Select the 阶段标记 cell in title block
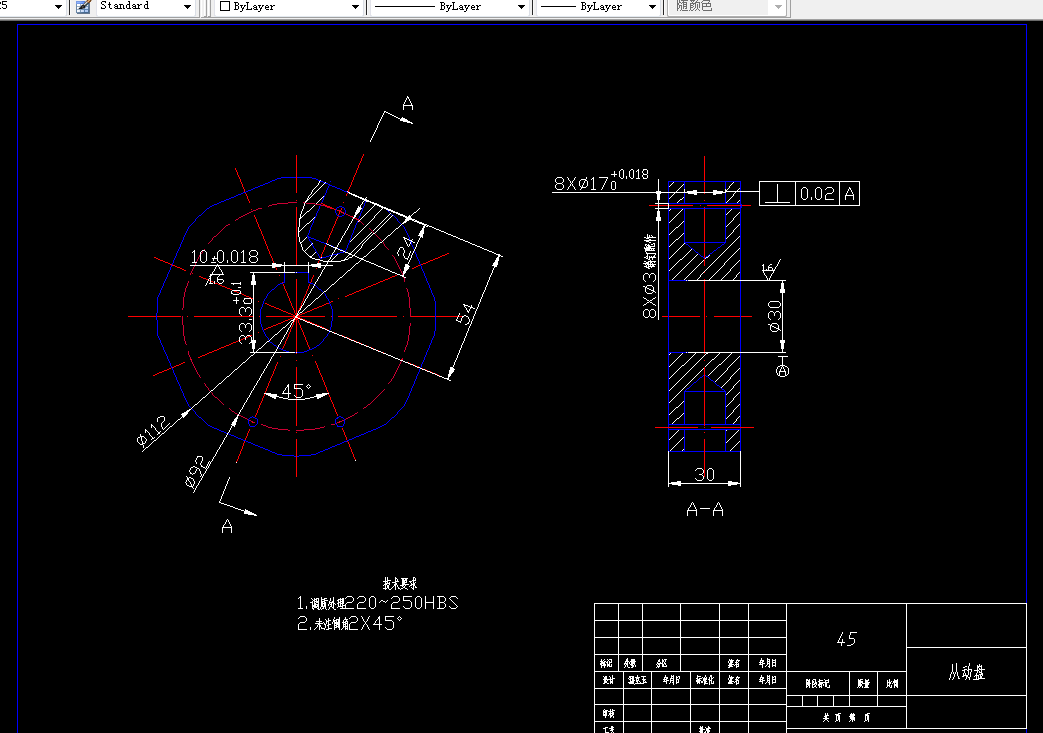 click(x=818, y=683)
